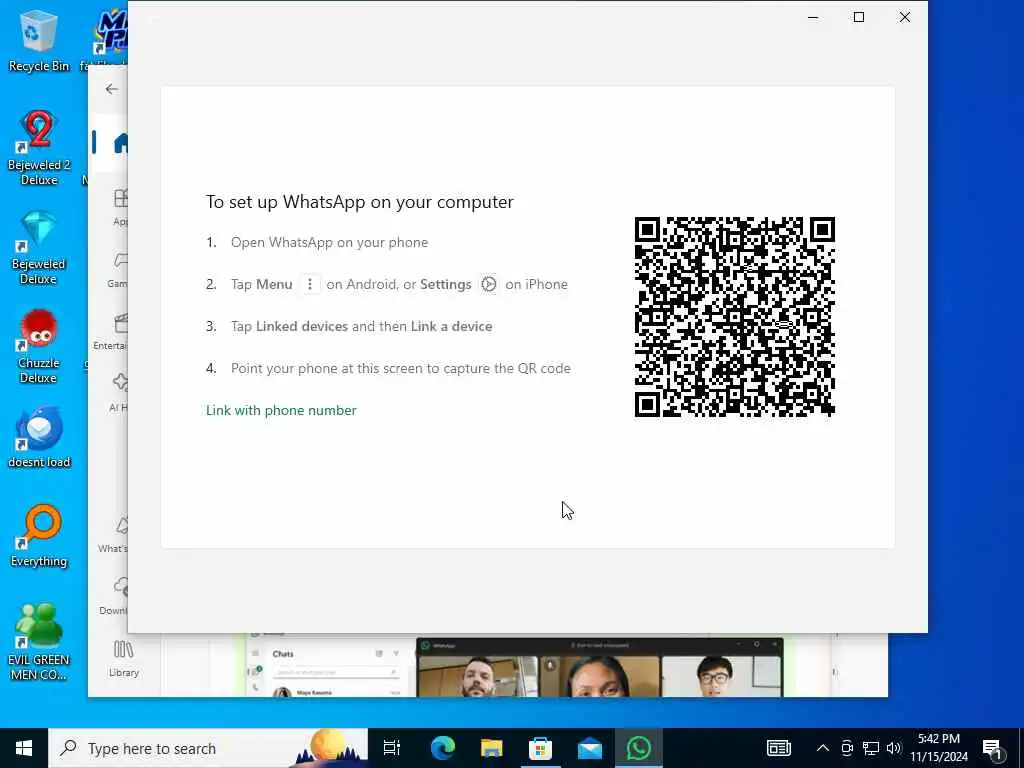1024x768 pixels.
Task: Click WhatsApp video call screenshot in Store
Action: click(x=600, y=667)
